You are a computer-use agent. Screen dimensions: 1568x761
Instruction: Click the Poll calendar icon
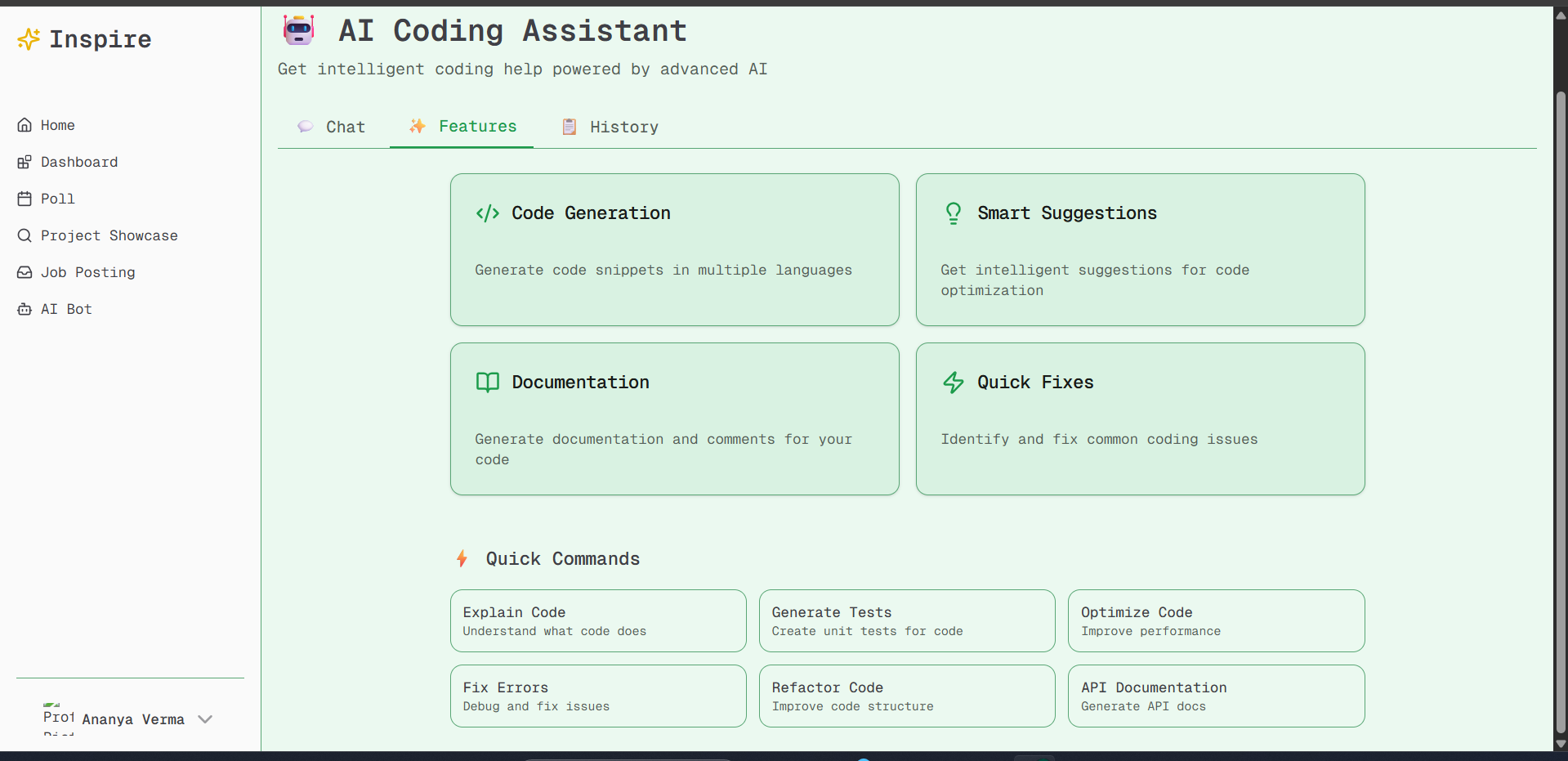tap(24, 198)
